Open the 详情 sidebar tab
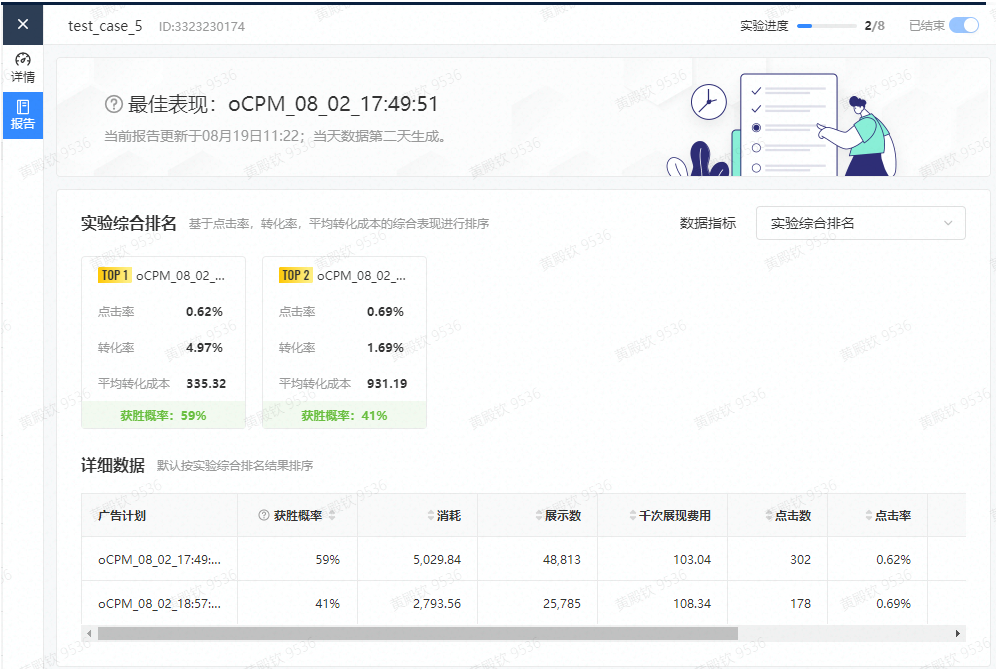996x669 pixels. point(23,68)
